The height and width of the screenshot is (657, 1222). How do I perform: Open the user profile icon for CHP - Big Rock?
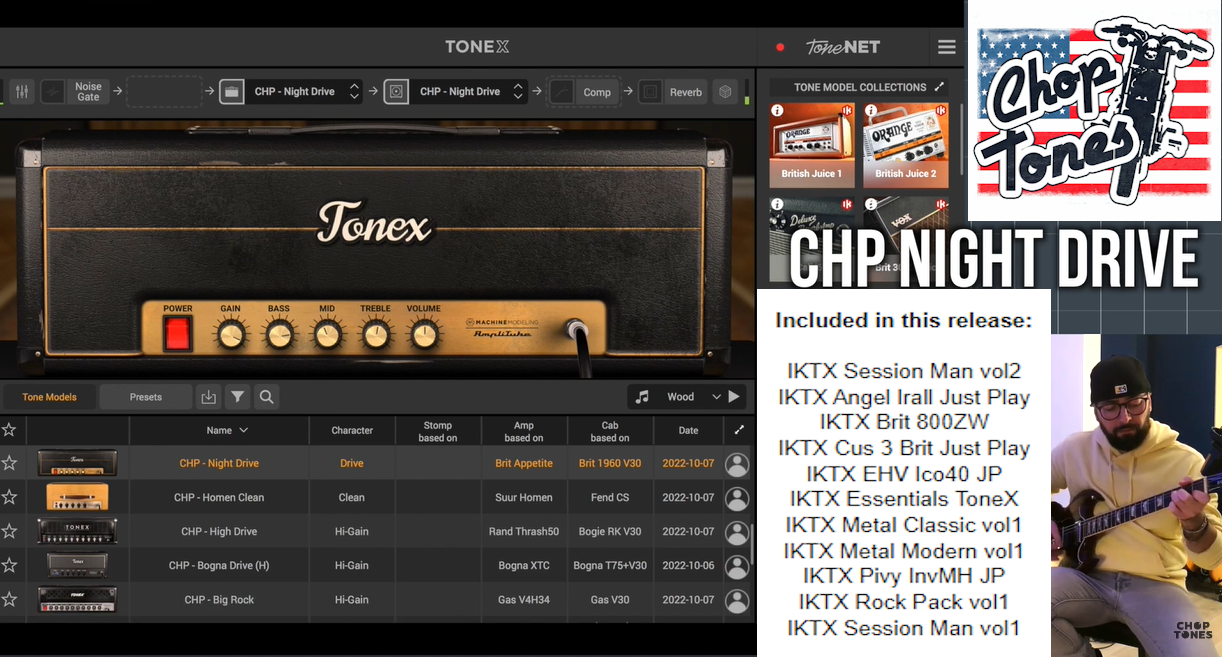737,600
